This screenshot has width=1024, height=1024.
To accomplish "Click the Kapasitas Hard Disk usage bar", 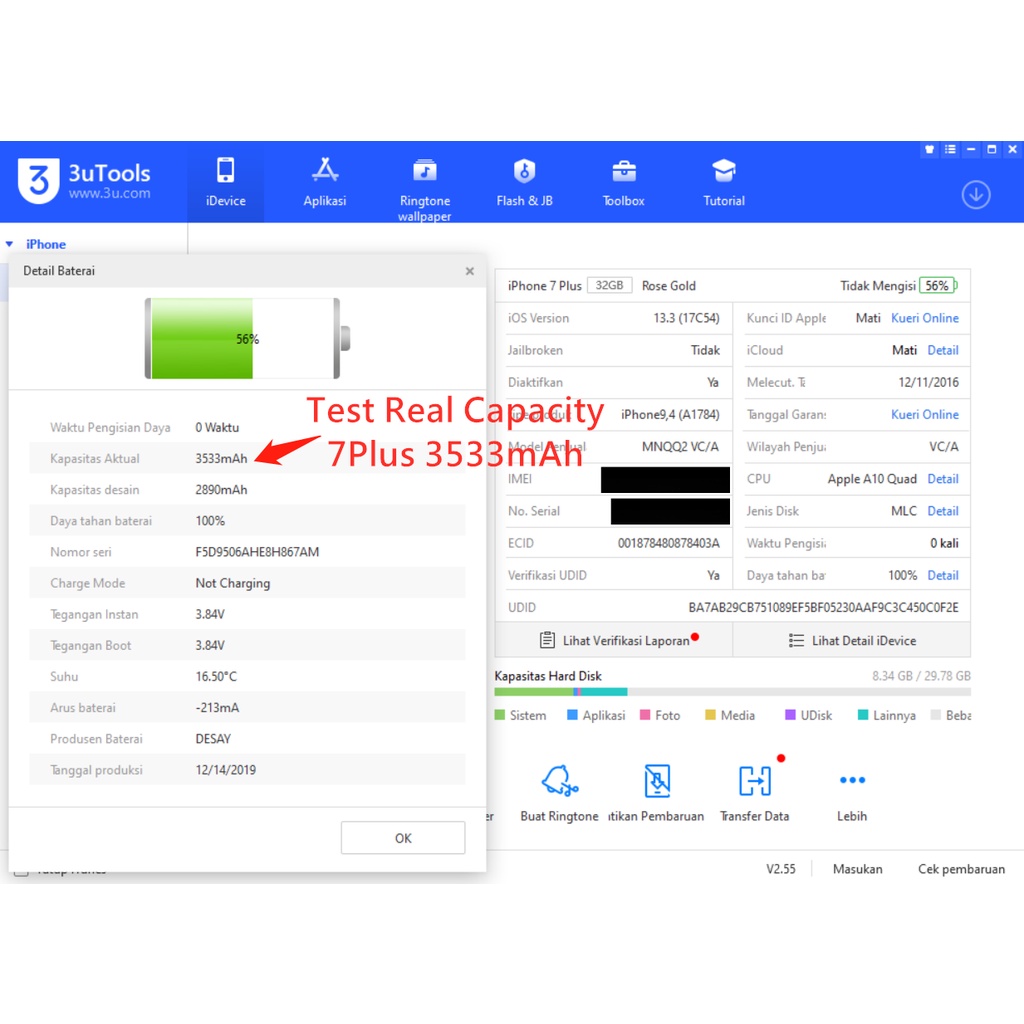I will [732, 692].
